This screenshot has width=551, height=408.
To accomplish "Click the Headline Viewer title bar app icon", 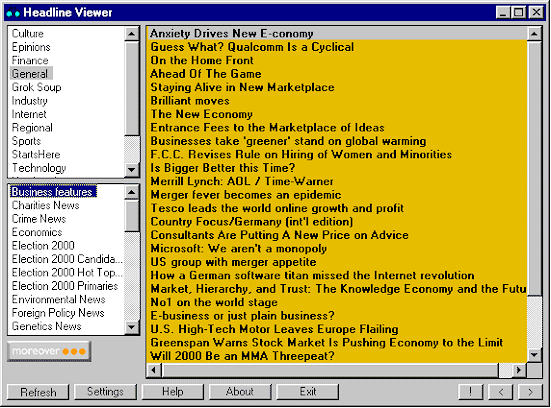I will [13, 13].
